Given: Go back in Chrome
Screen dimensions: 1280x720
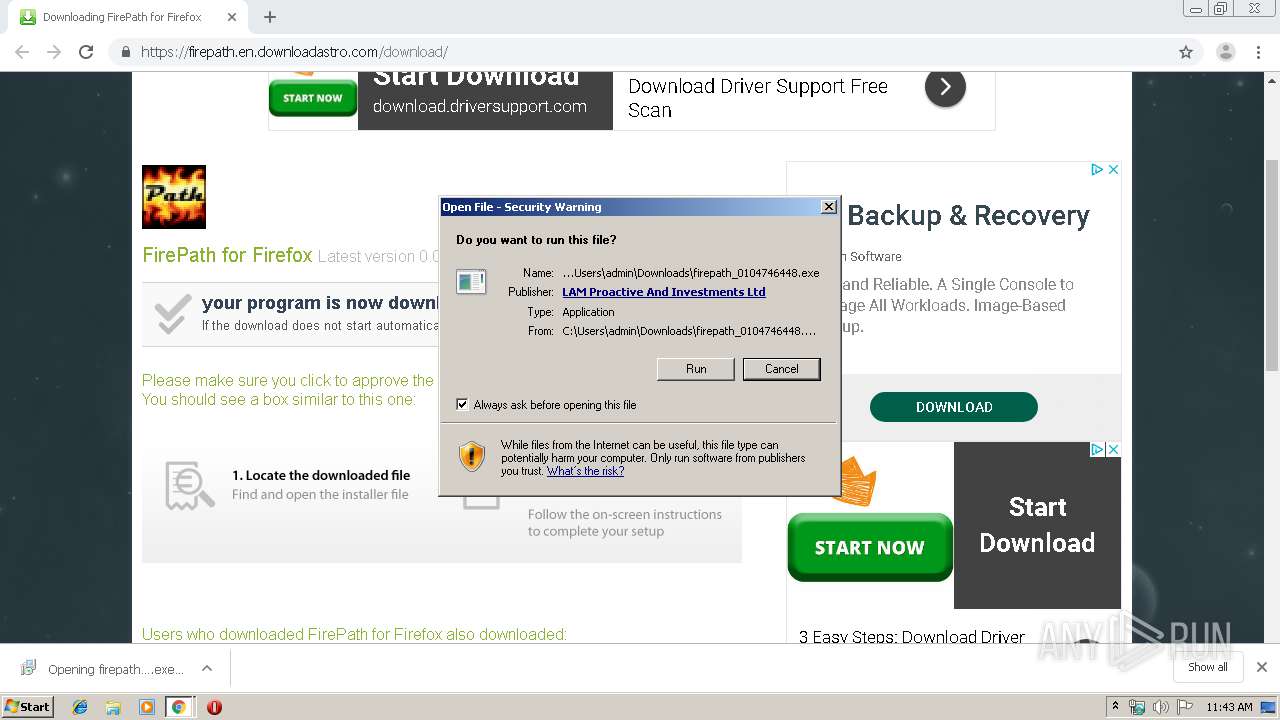Looking at the screenshot, I should tap(22, 52).
